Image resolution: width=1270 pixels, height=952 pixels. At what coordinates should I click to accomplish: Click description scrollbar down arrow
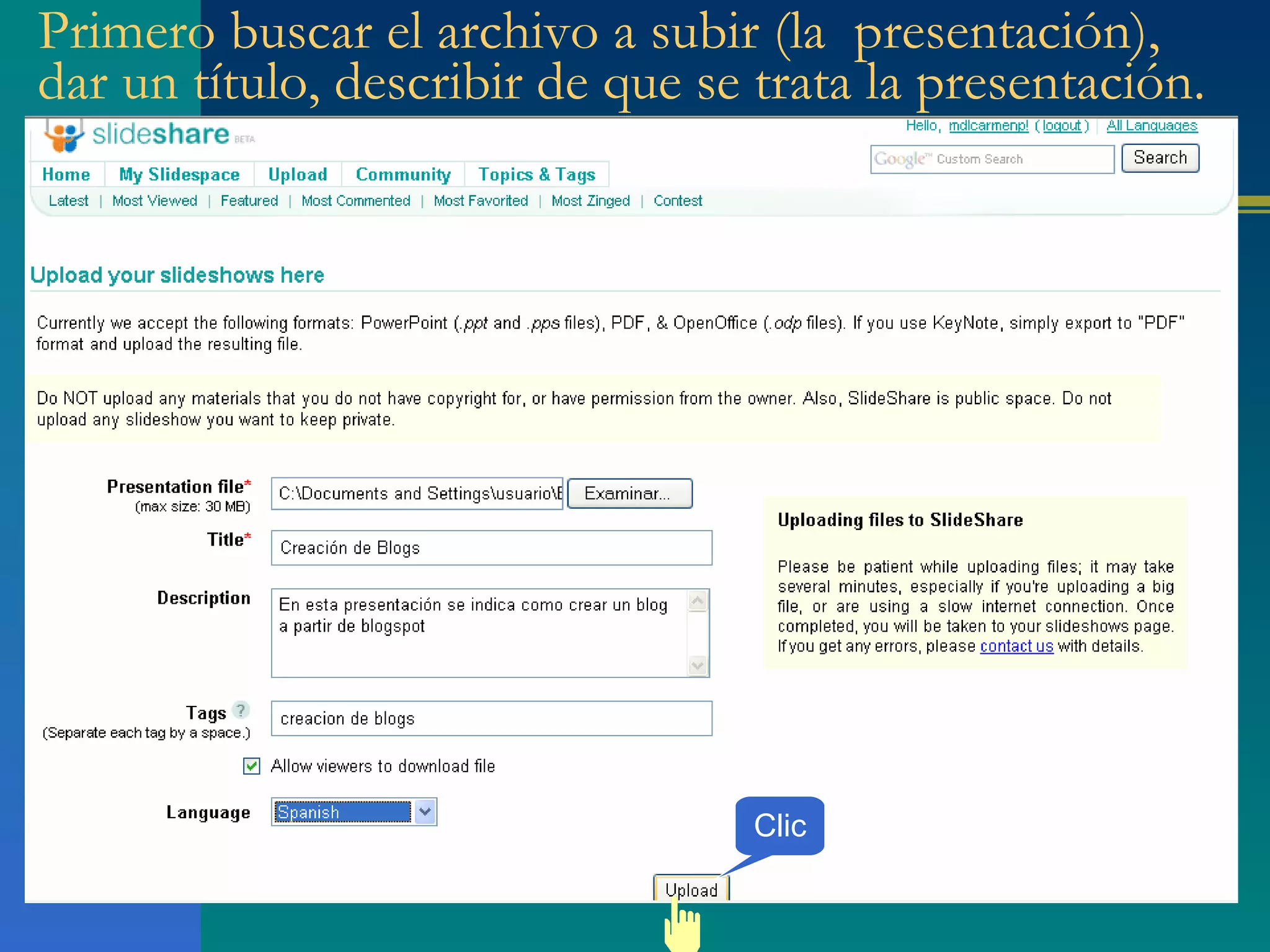(698, 666)
